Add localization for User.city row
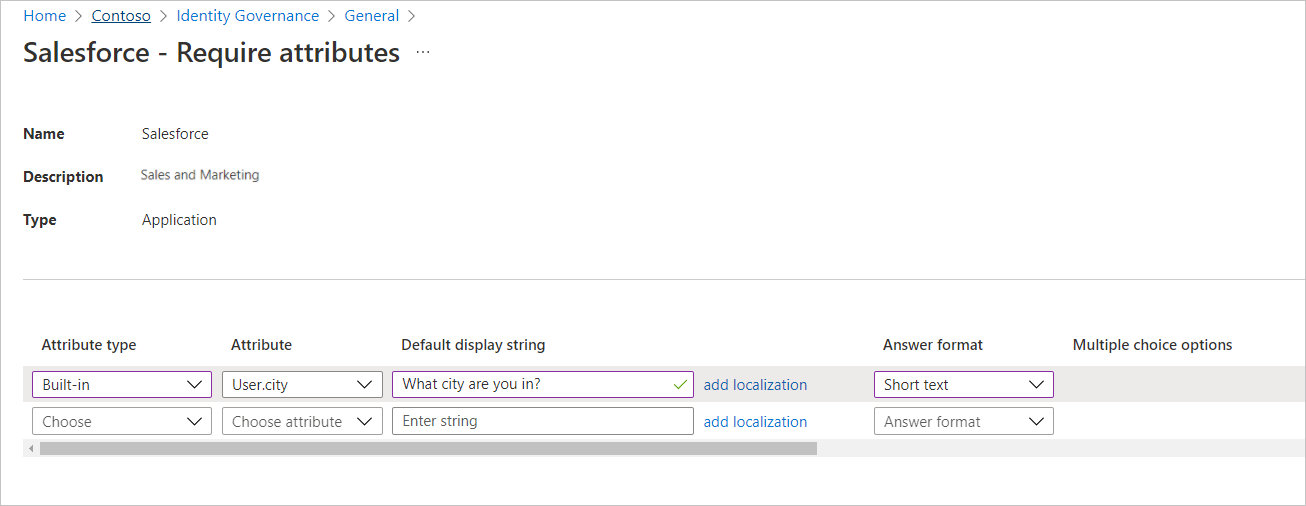This screenshot has width=1306, height=506. tap(755, 385)
